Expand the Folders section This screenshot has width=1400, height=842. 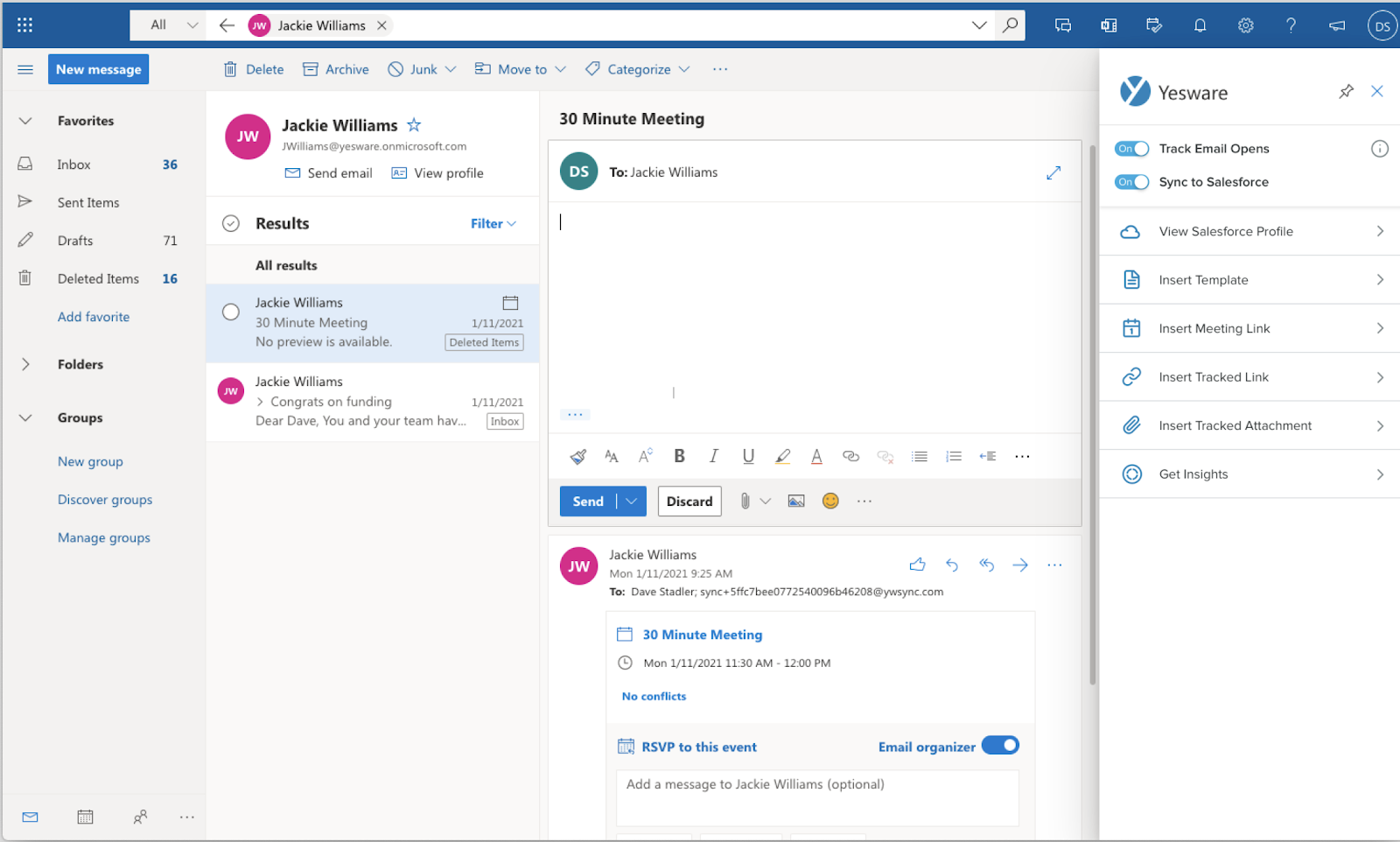[x=25, y=364]
